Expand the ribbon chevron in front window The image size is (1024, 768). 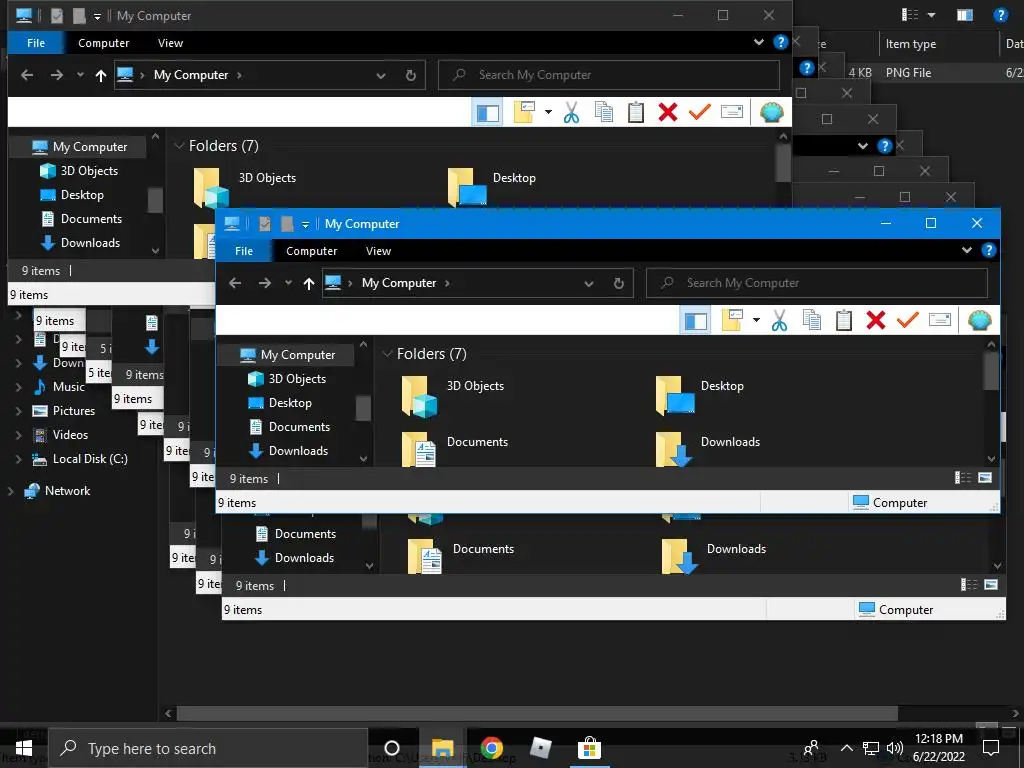967,251
